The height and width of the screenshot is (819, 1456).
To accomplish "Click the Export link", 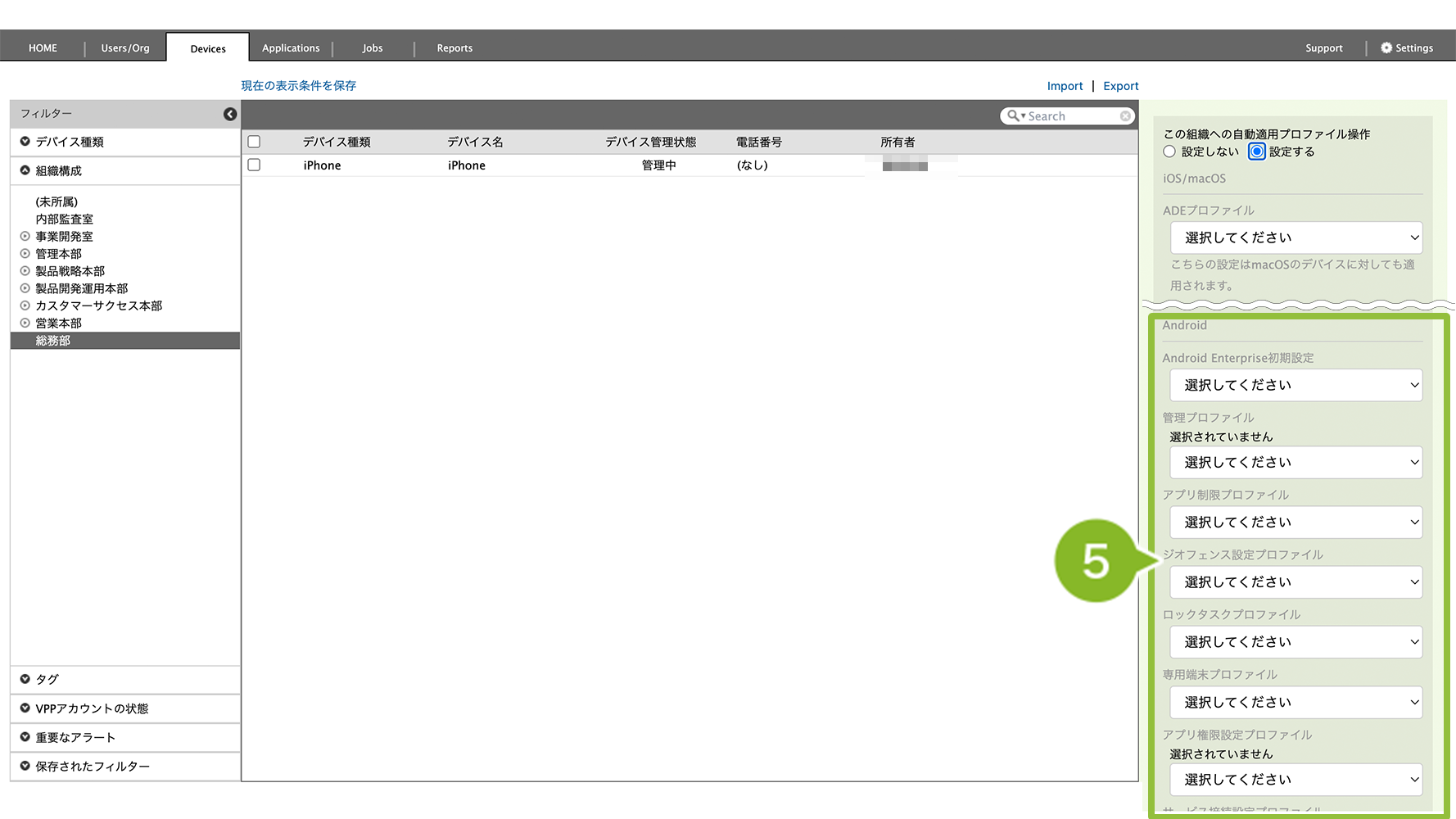I will click(x=1120, y=86).
